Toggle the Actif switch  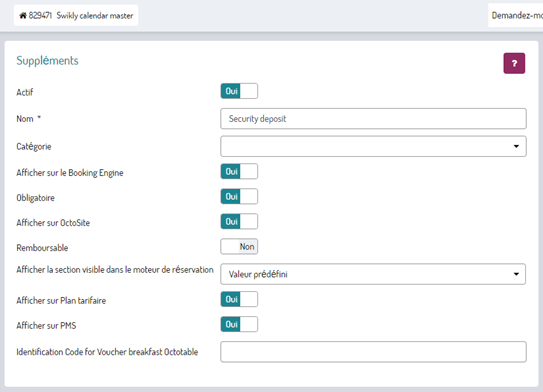(x=239, y=91)
